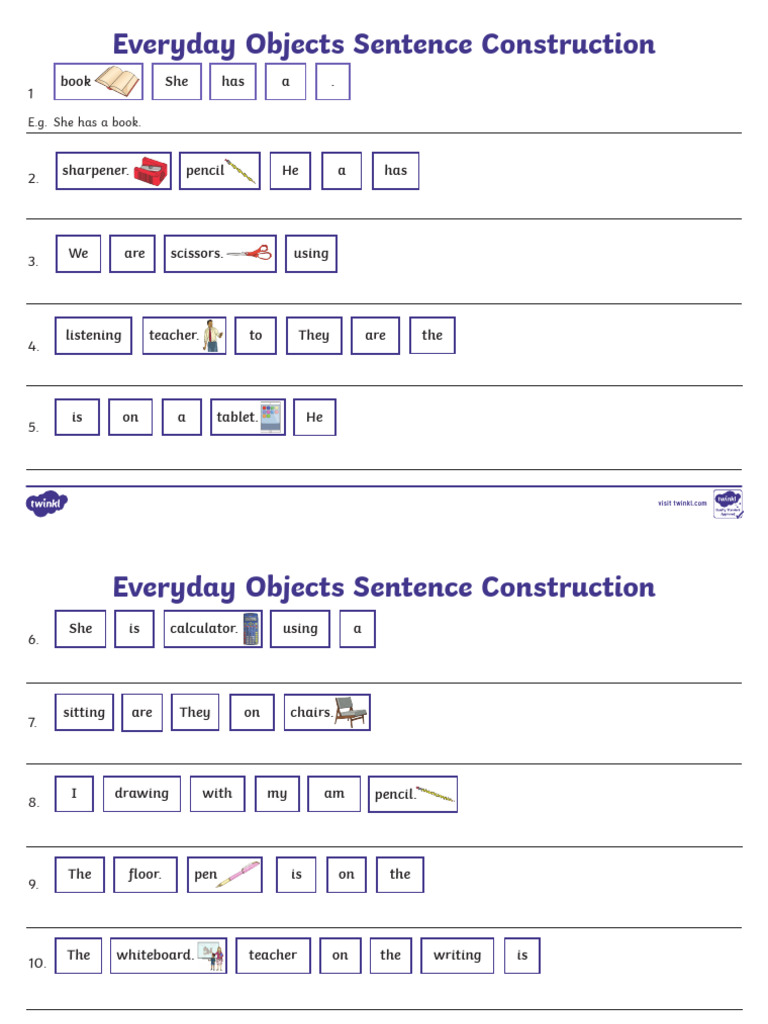Click the teacher figure in row 4

[x=213, y=336]
